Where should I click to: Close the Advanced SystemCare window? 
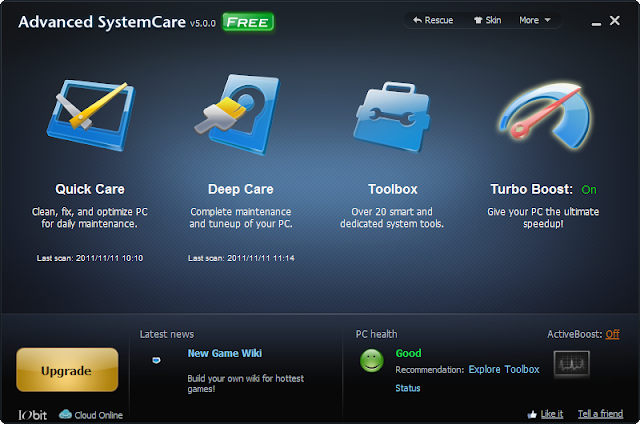pyautogui.click(x=615, y=20)
